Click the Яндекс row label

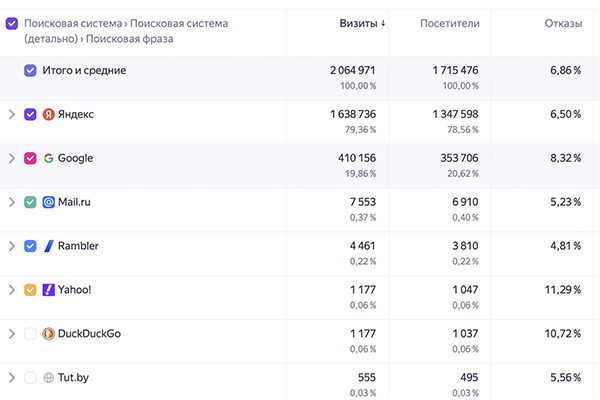tap(76, 114)
